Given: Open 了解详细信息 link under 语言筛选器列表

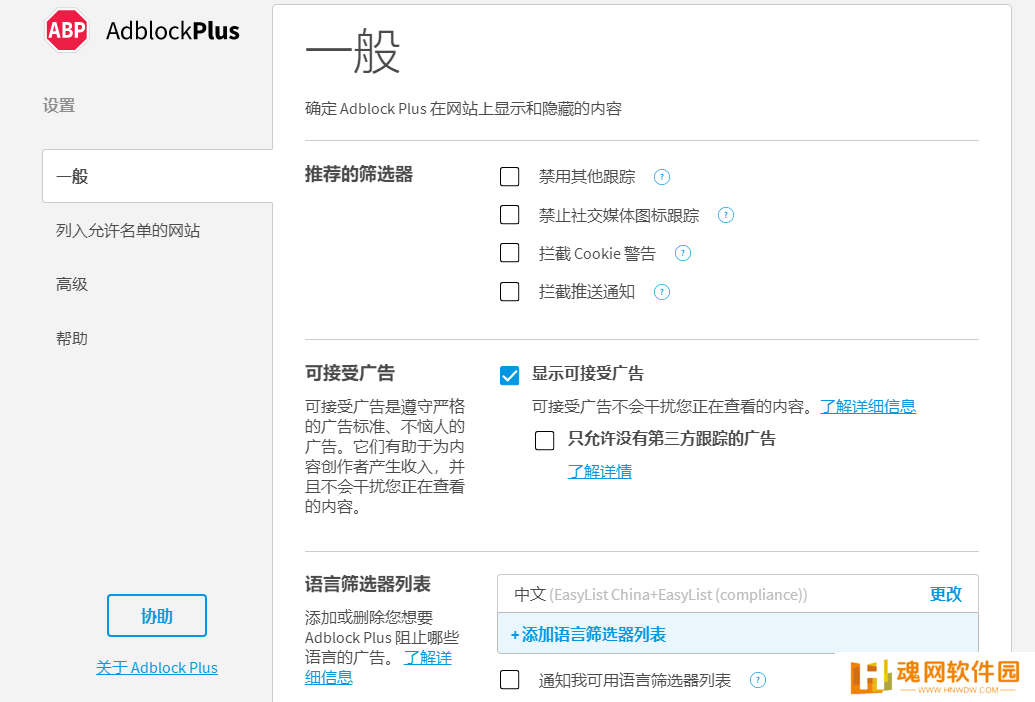Looking at the screenshot, I should pyautogui.click(x=378, y=668).
